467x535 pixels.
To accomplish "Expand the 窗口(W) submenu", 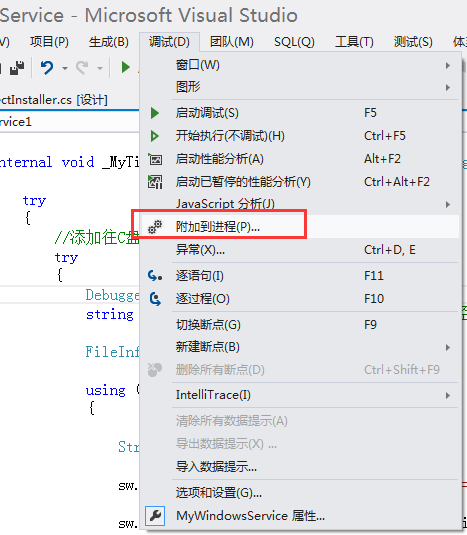I will pyautogui.click(x=300, y=65).
